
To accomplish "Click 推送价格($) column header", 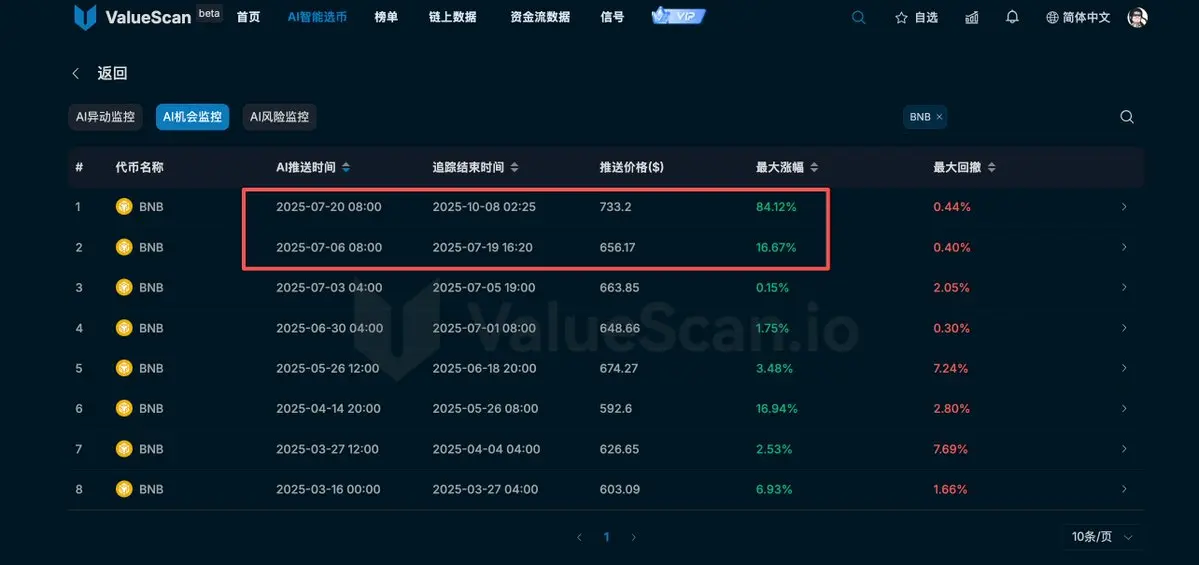I will click(x=632, y=167).
